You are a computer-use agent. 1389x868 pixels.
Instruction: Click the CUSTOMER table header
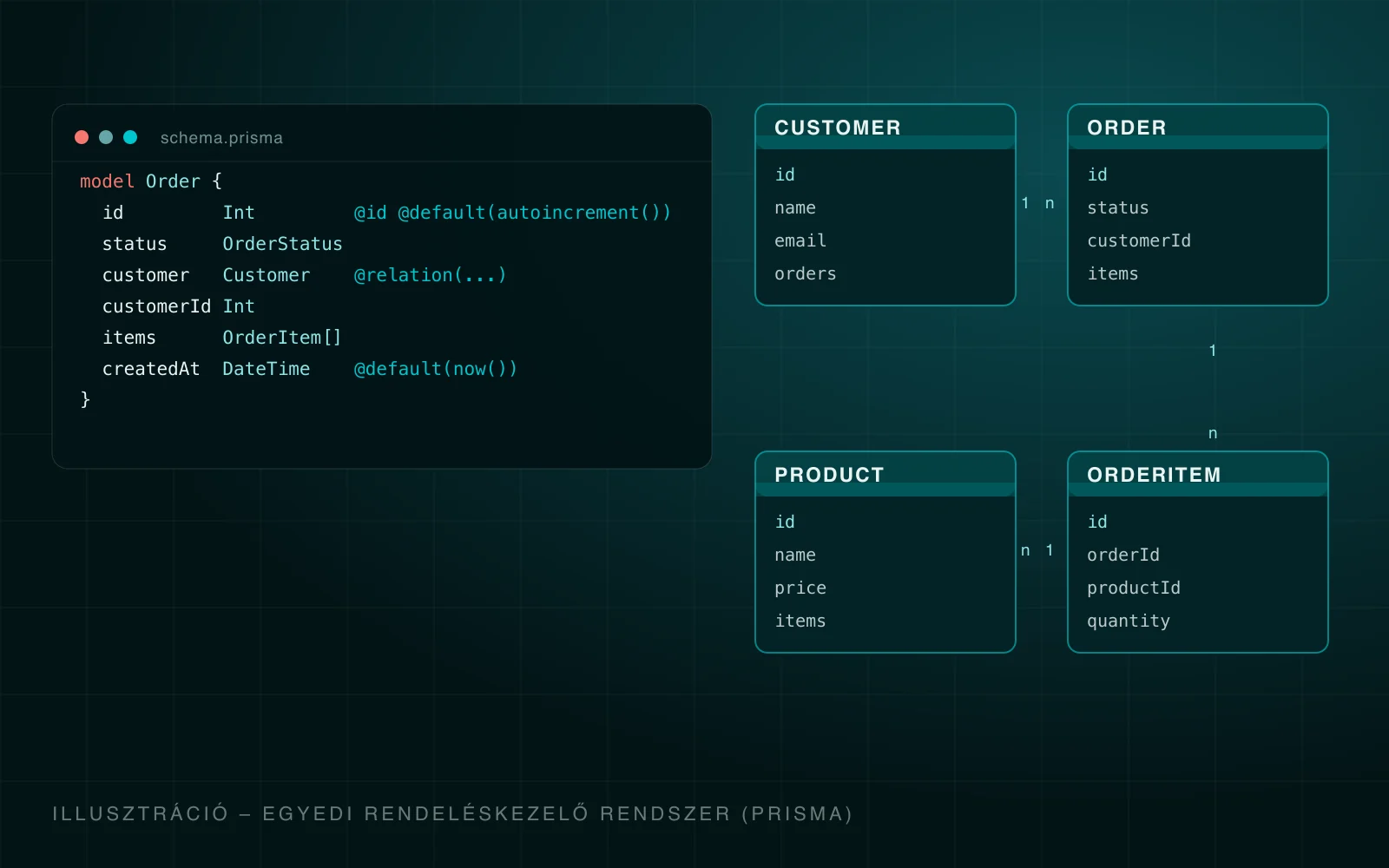click(x=885, y=128)
